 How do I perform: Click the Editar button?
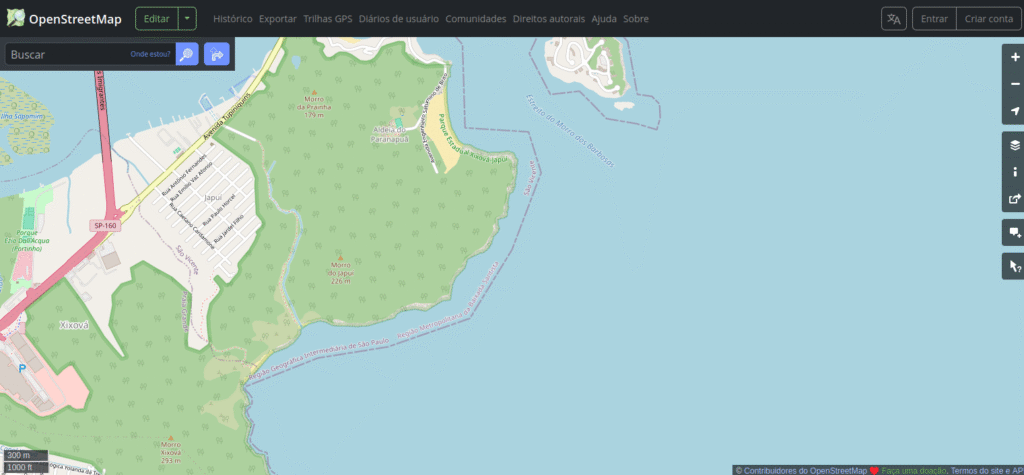tap(157, 19)
